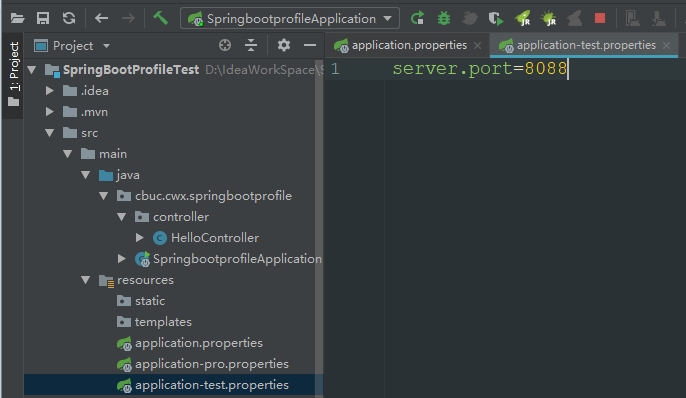
Task: Collapse all with the Project panel icon
Action: pyautogui.click(x=251, y=45)
